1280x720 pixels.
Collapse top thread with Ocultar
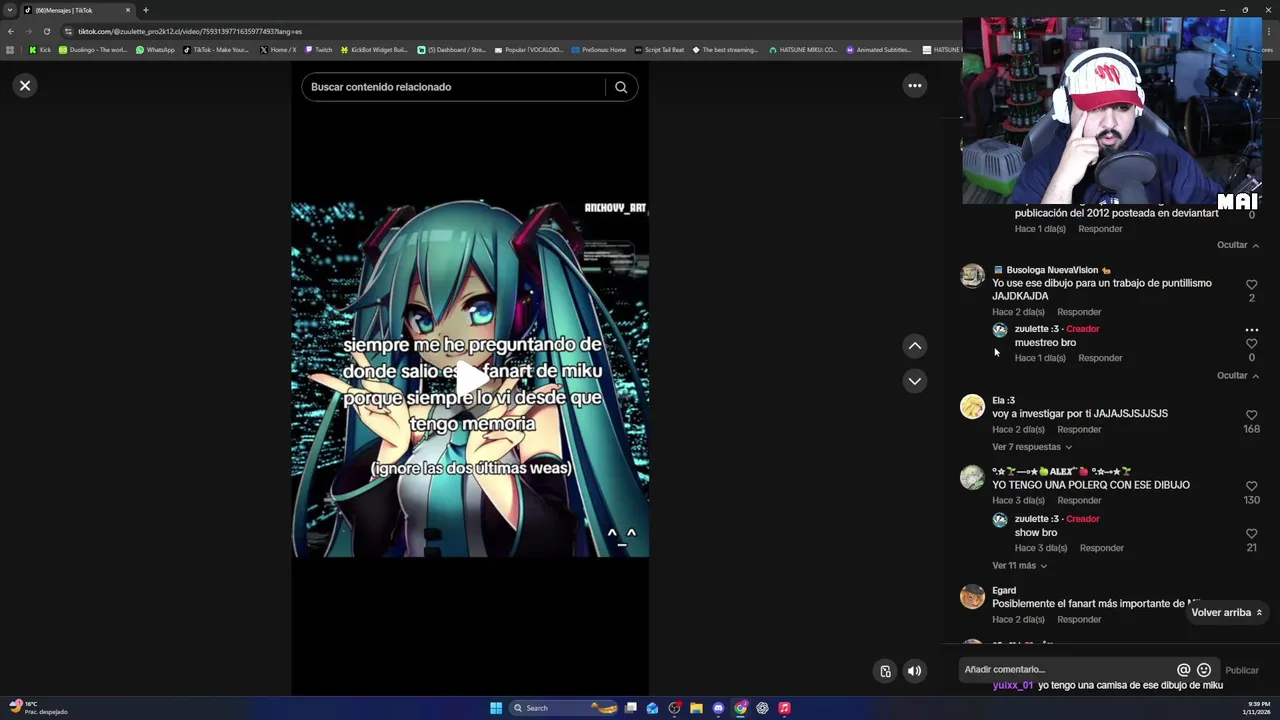pyautogui.click(x=1238, y=245)
